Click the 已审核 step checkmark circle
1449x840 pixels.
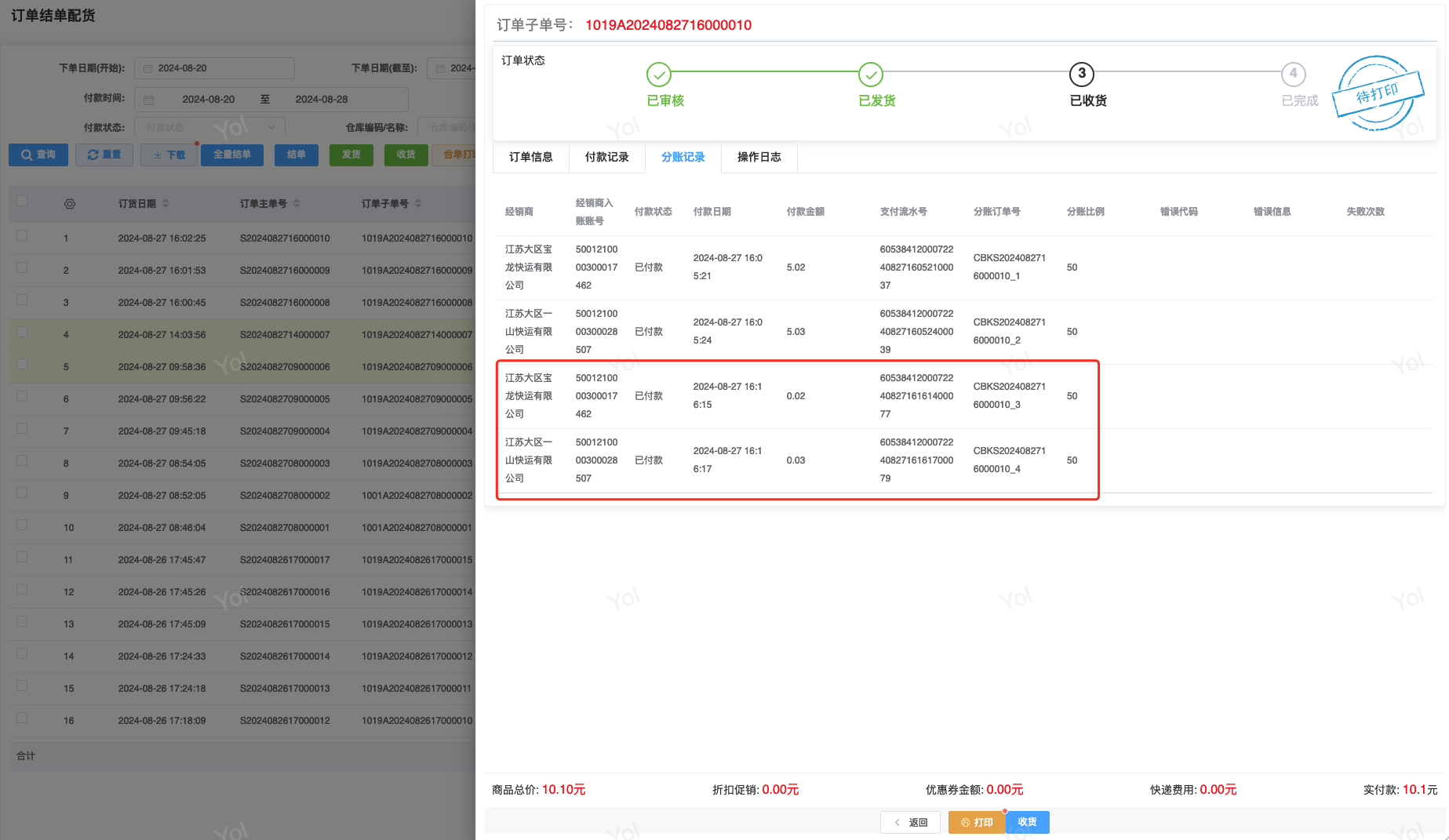click(658, 75)
